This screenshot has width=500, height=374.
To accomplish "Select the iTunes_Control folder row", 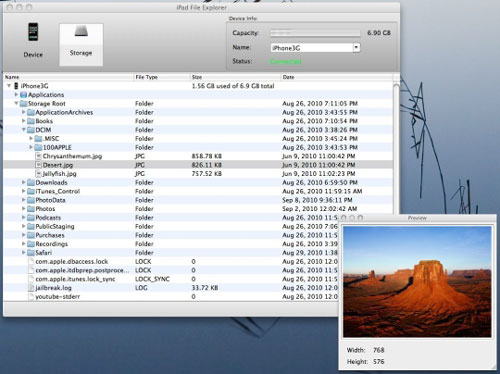I will pos(198,191).
